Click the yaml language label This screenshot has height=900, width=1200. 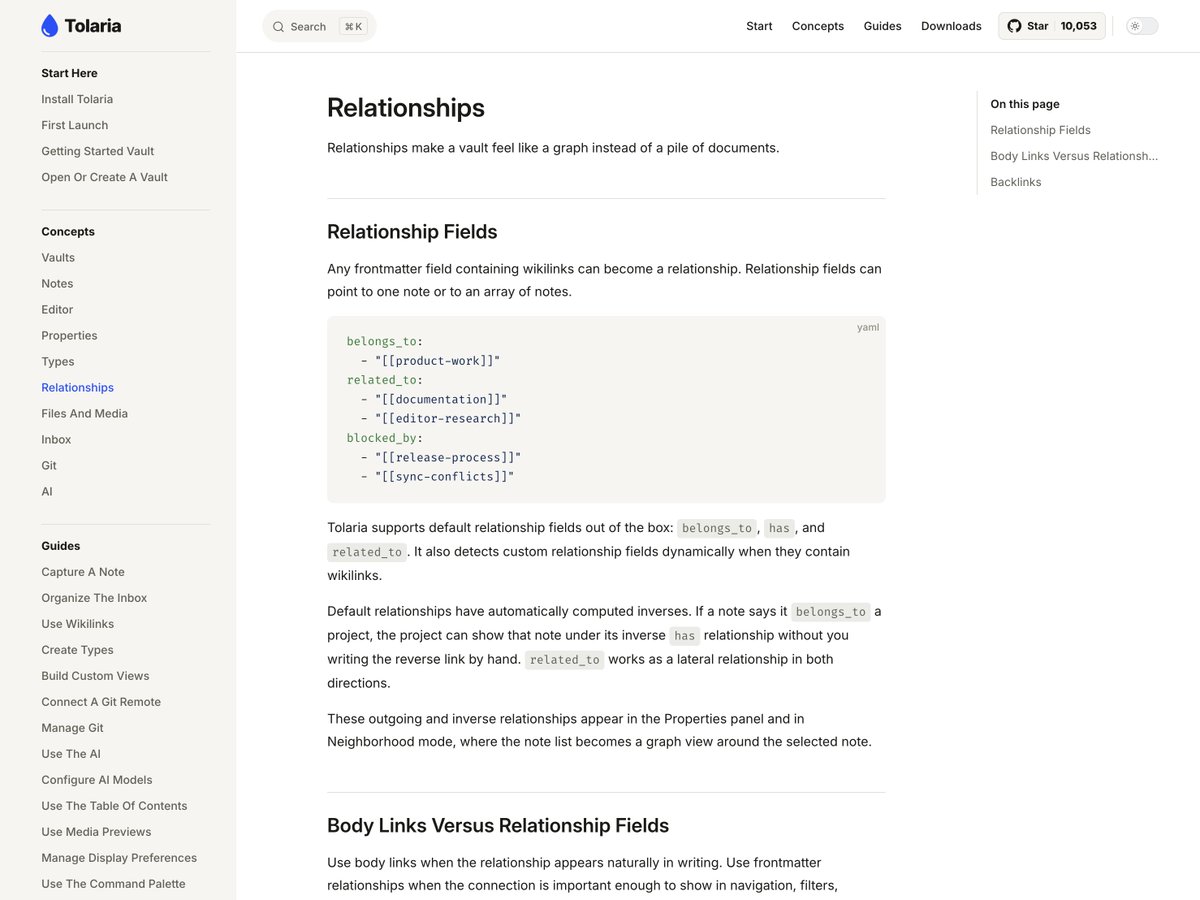pyautogui.click(x=868, y=327)
